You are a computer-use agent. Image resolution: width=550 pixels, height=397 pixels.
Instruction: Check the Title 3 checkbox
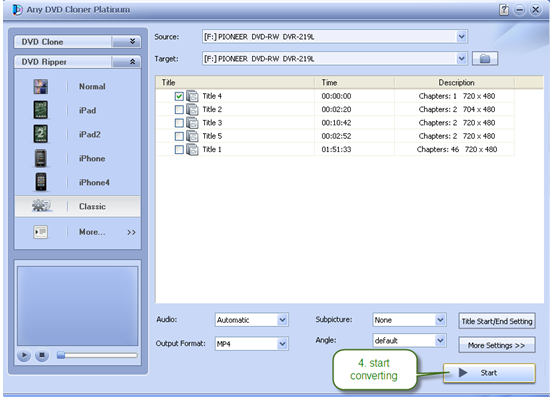[179, 123]
